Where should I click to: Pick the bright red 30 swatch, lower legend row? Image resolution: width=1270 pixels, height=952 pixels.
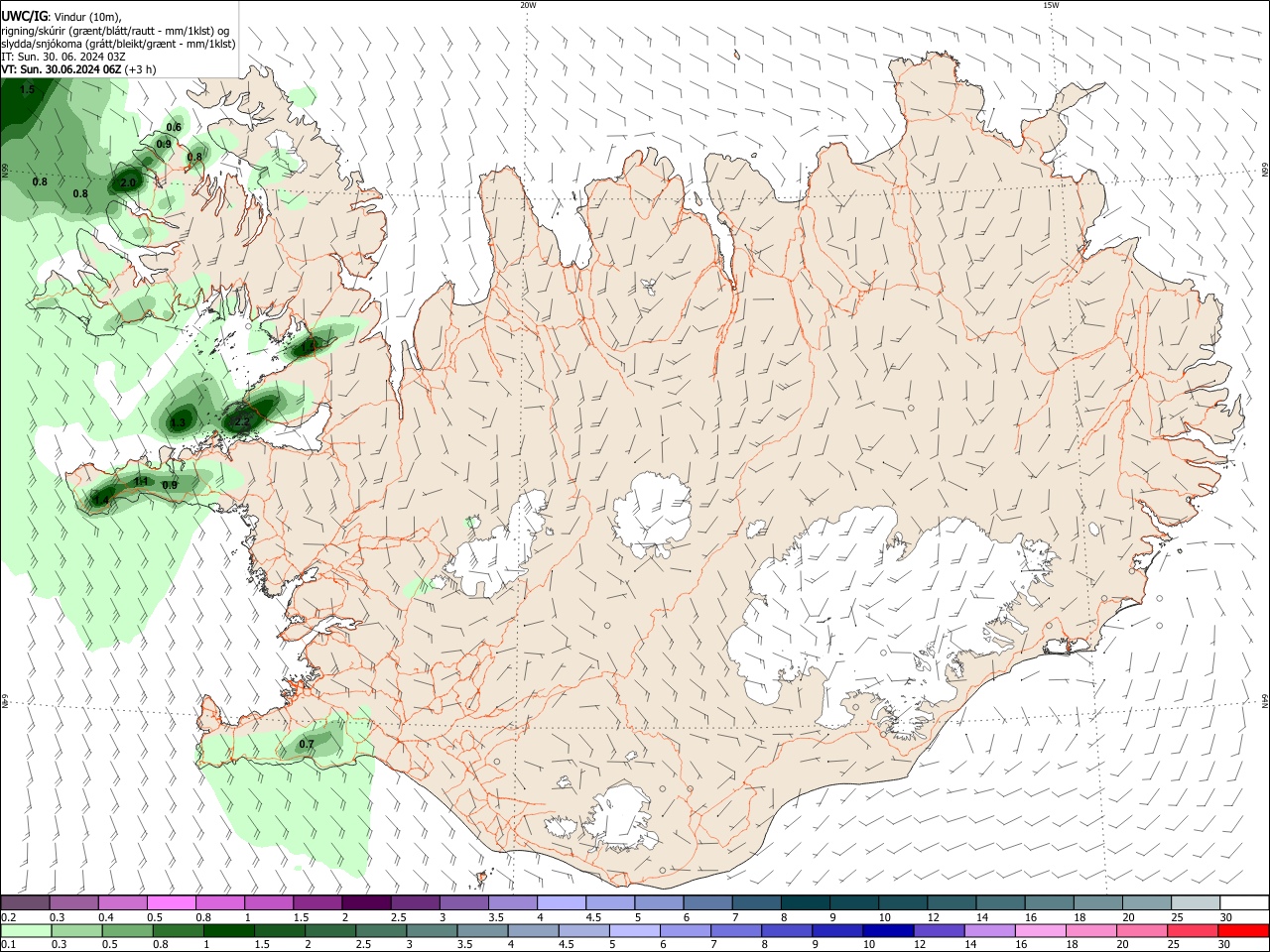(x=1243, y=930)
